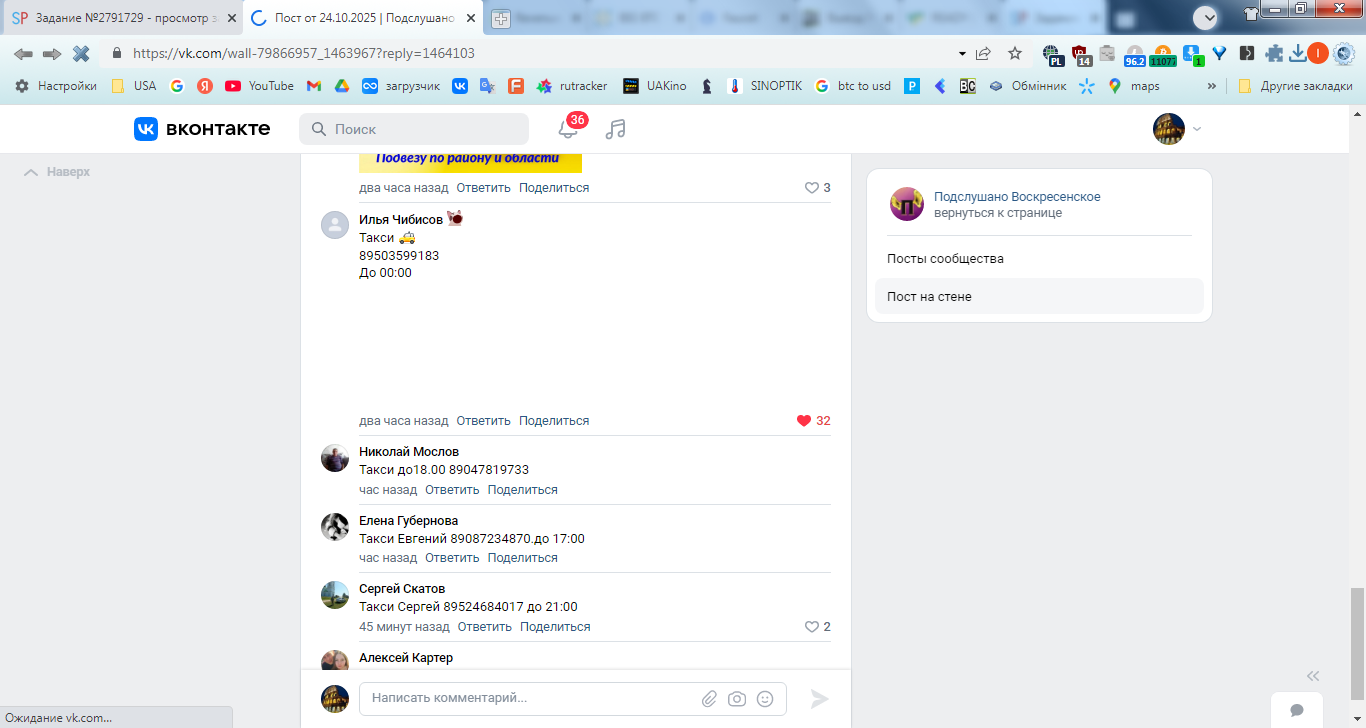Image resolution: width=1366 pixels, height=728 pixels.
Task: Open the rutracker bookmark
Action: pos(572,86)
